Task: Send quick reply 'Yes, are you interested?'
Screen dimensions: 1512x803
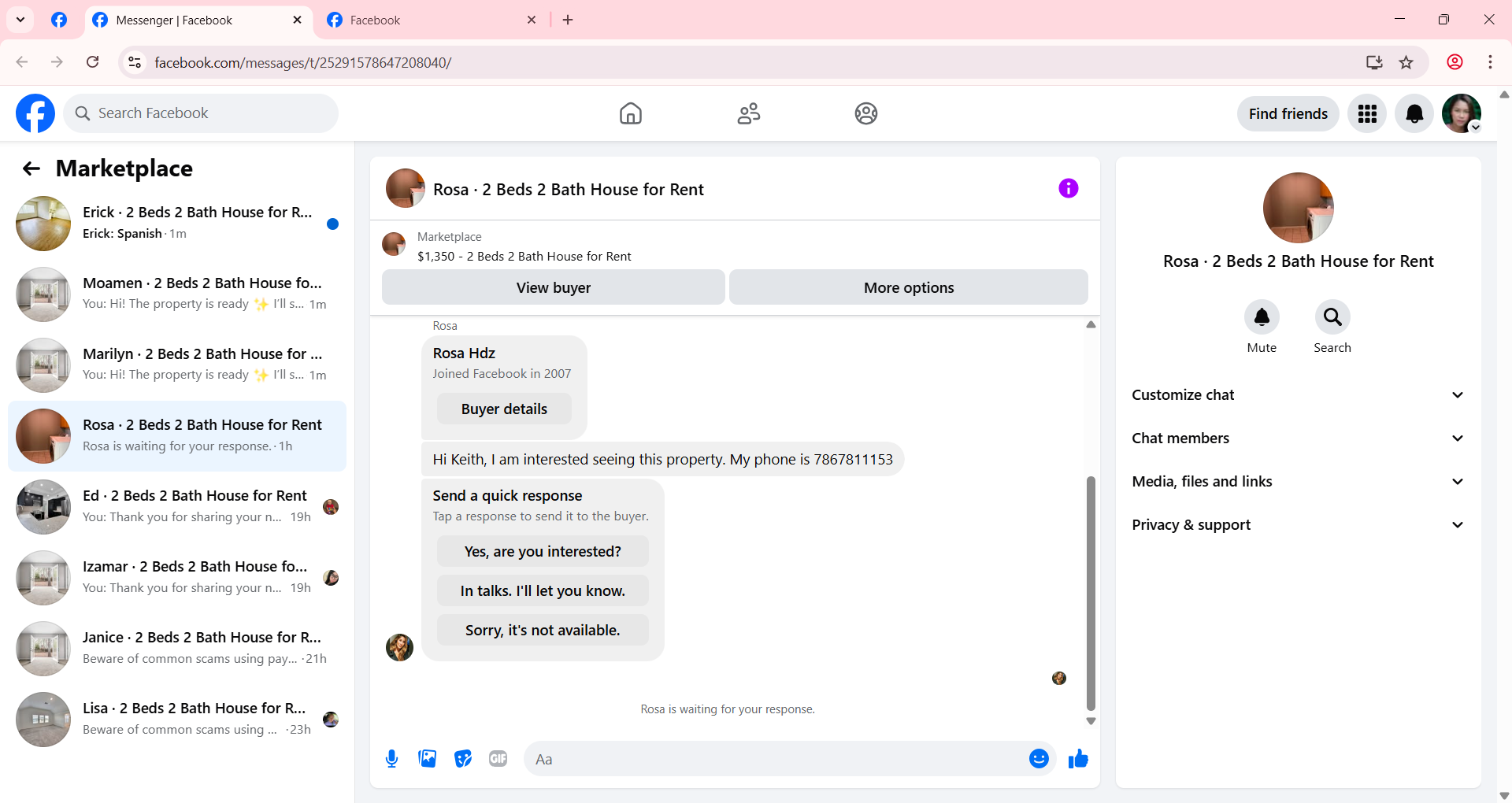Action: click(543, 552)
